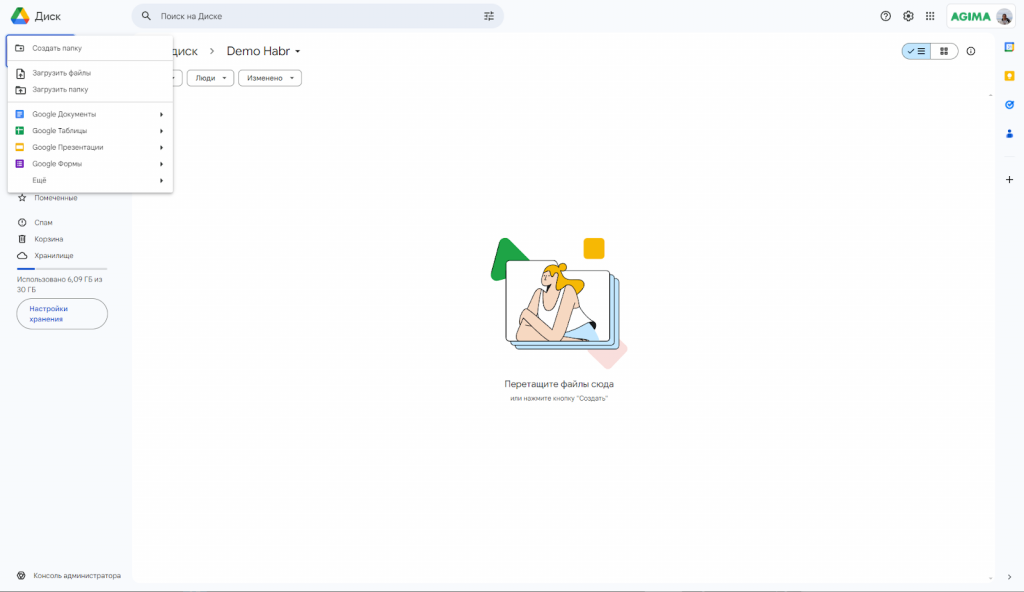
Task: Click the Help question mark icon
Action: (885, 16)
